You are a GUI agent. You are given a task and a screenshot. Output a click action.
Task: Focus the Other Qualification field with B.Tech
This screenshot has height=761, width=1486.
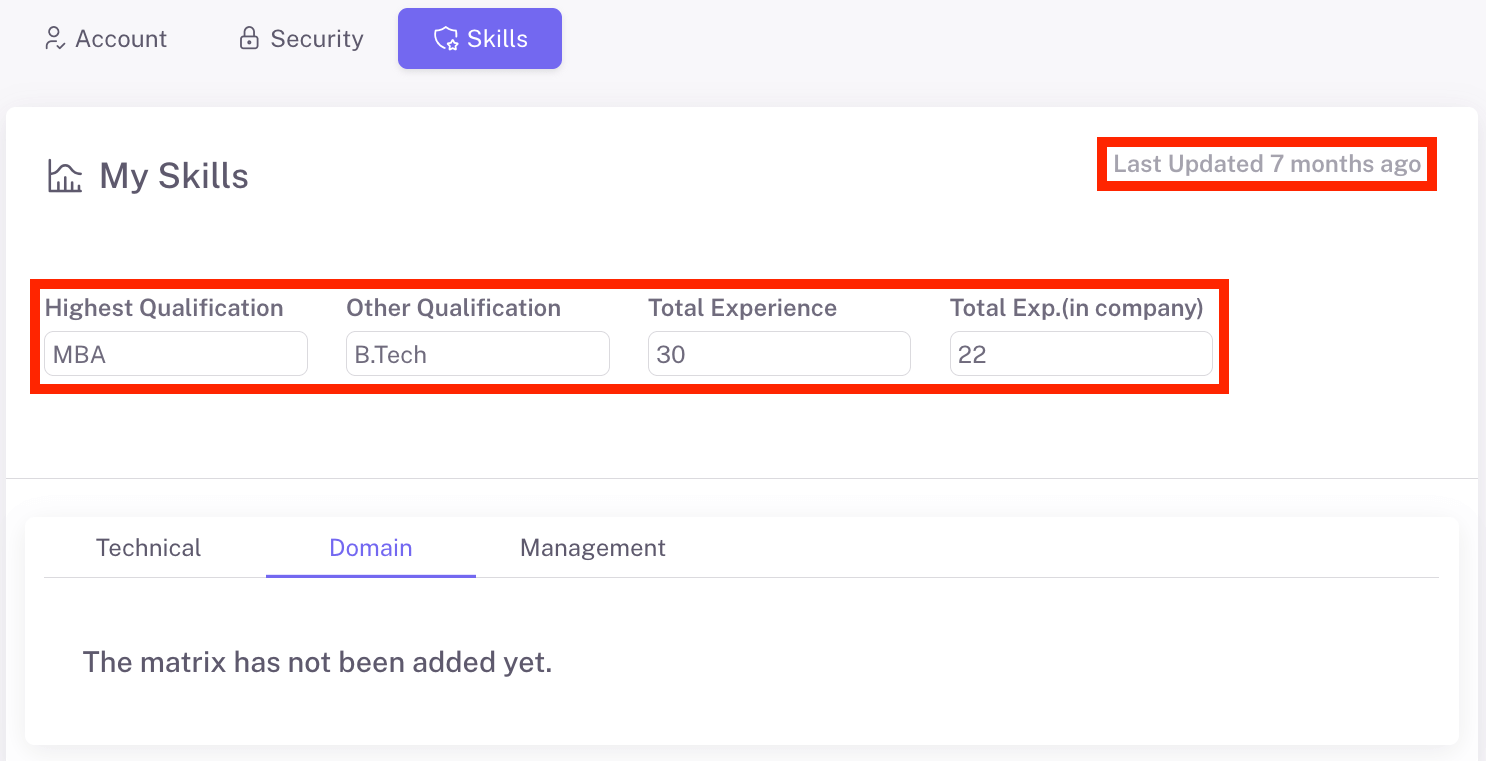pyautogui.click(x=477, y=354)
